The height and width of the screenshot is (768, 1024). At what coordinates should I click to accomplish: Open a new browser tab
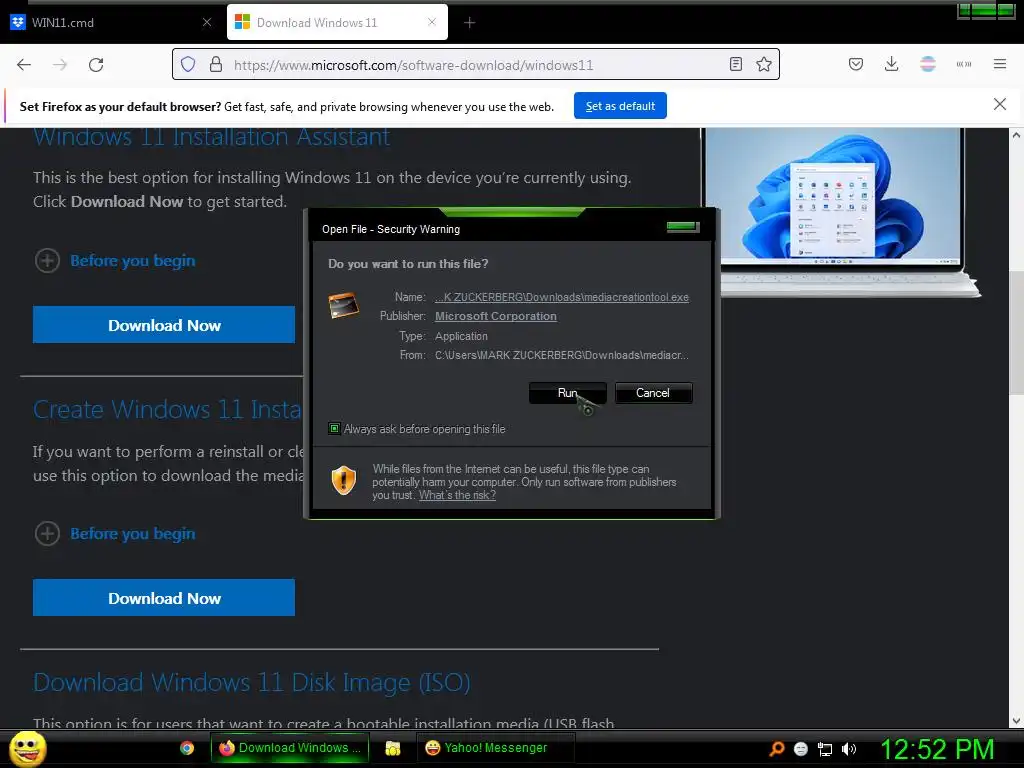tap(470, 23)
